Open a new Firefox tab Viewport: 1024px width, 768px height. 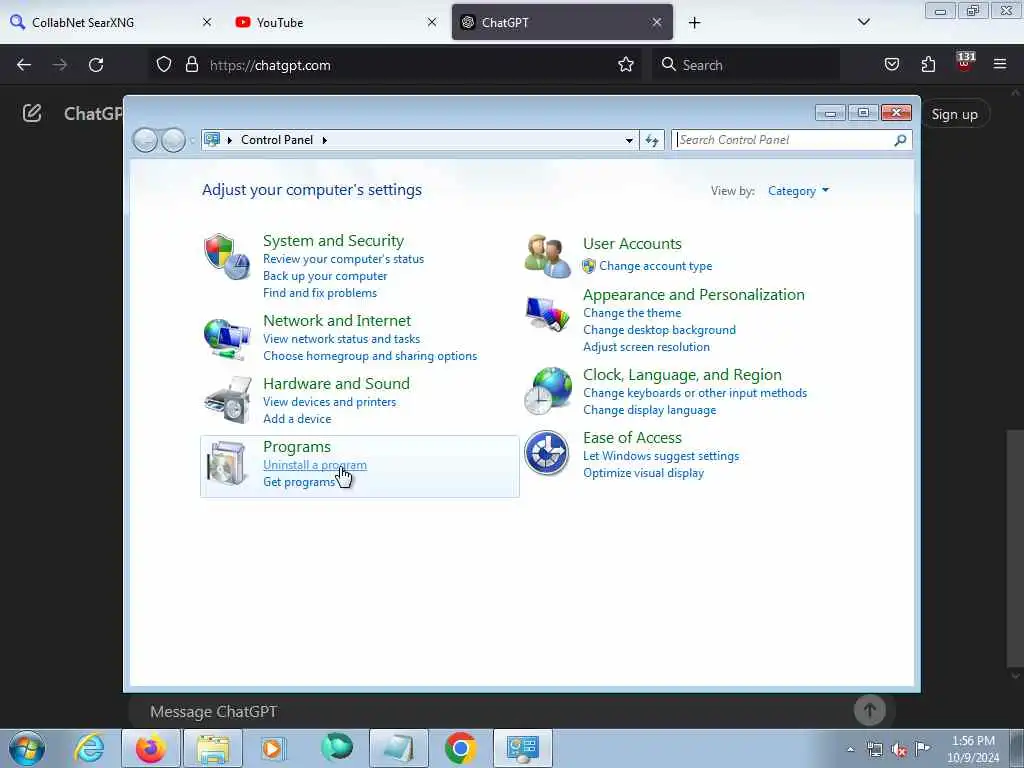pyautogui.click(x=694, y=23)
